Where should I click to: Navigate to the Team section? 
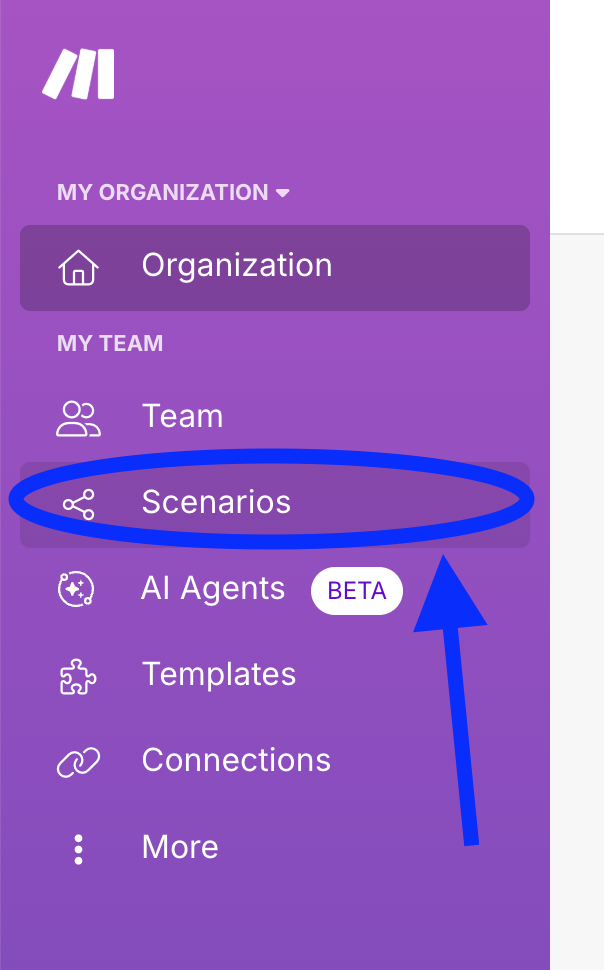coord(182,416)
